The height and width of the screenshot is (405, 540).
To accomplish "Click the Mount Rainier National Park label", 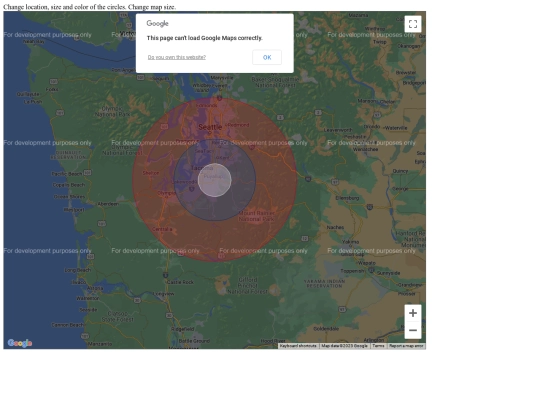I will tap(257, 216).
